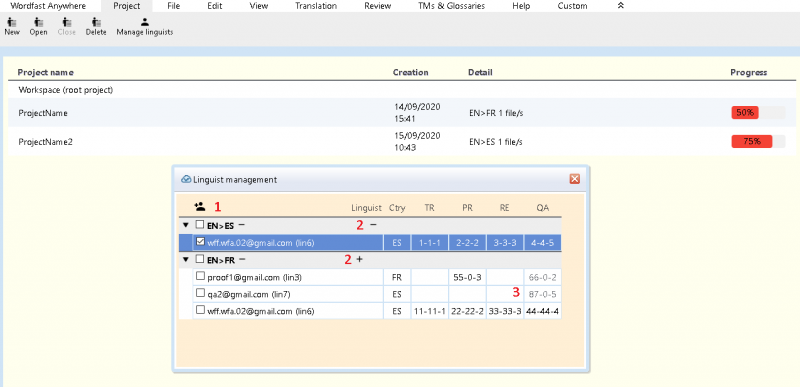Image resolution: width=800 pixels, height=387 pixels.
Task: Click add linguist icon in dialog
Action: pyautogui.click(x=200, y=207)
